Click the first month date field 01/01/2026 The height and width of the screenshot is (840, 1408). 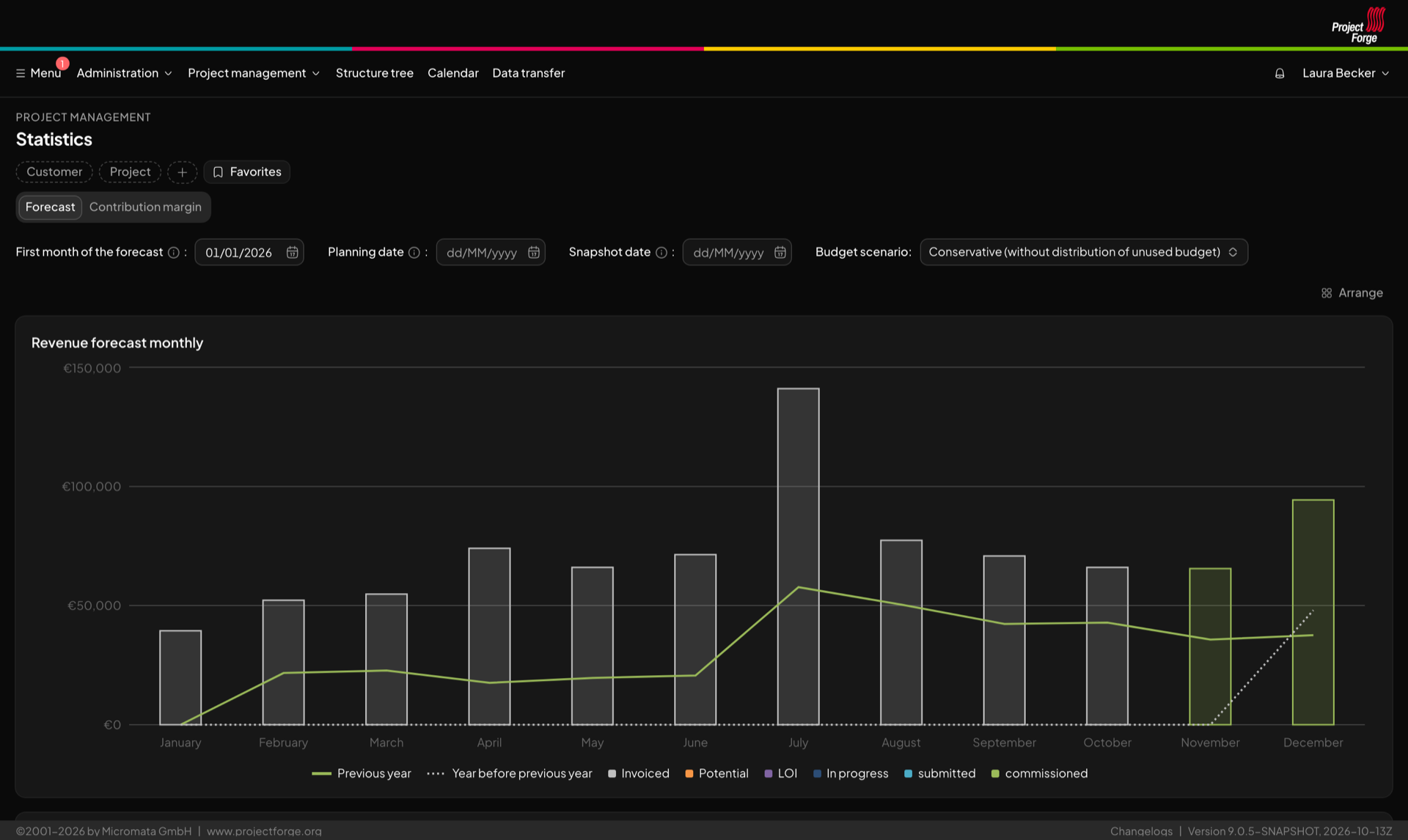(249, 252)
